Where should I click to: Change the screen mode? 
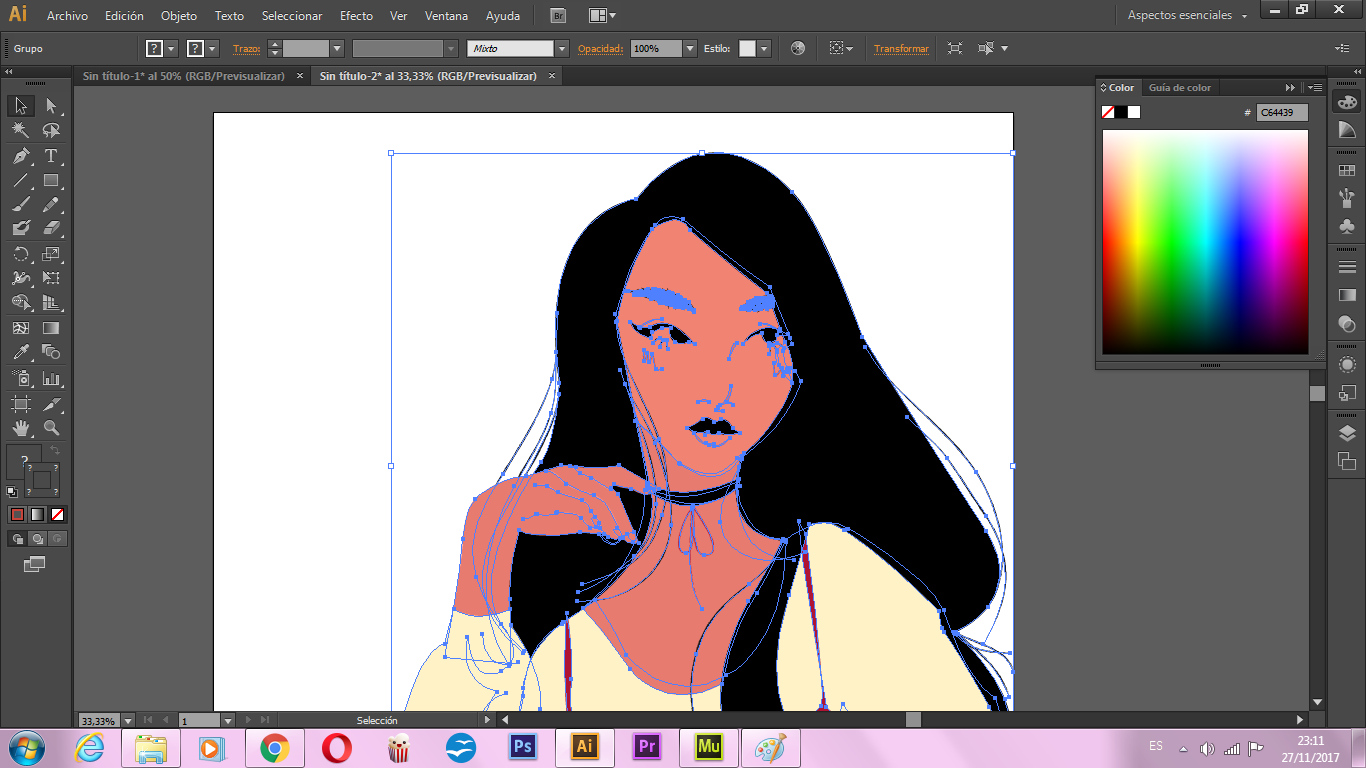point(35,565)
